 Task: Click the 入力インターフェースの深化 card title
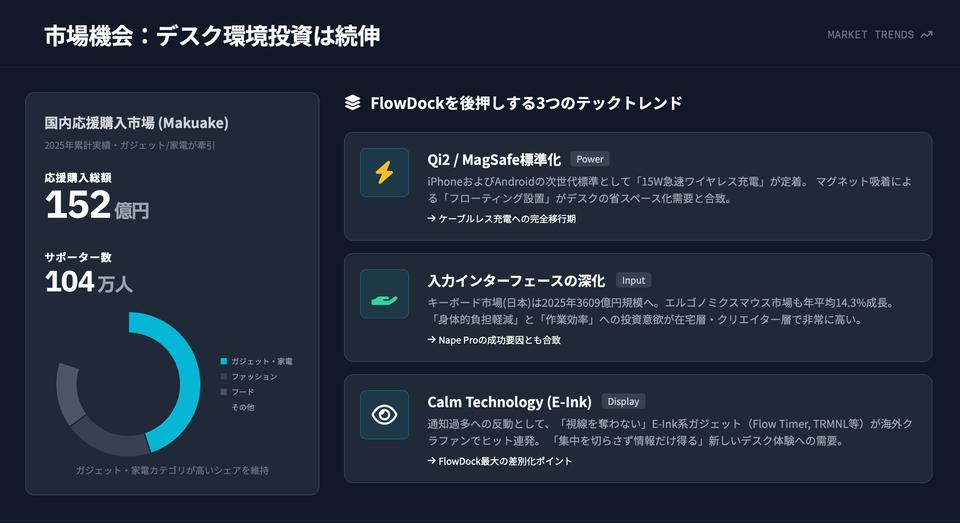point(516,281)
